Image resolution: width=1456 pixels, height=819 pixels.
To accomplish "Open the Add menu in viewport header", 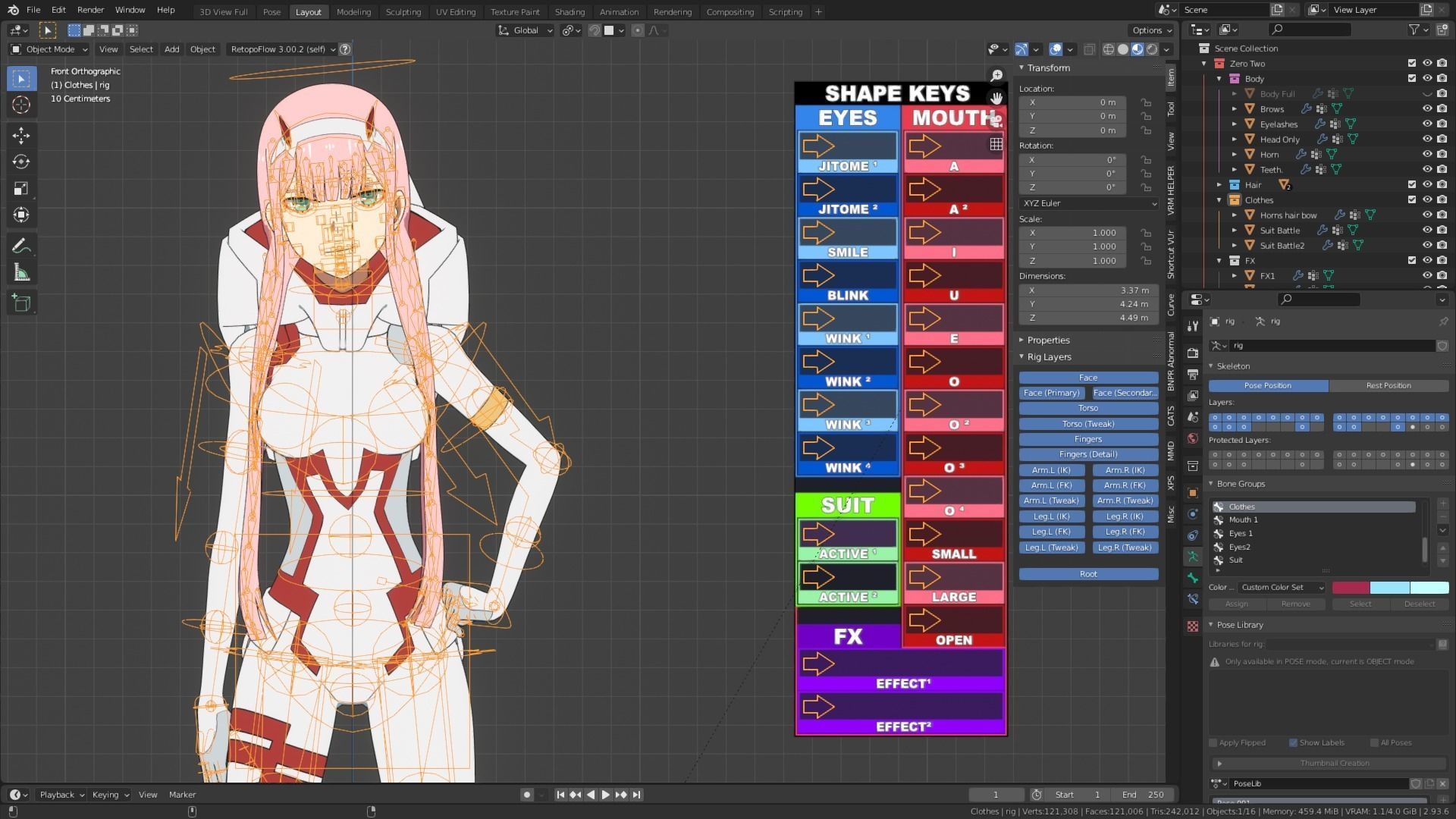I will point(172,49).
